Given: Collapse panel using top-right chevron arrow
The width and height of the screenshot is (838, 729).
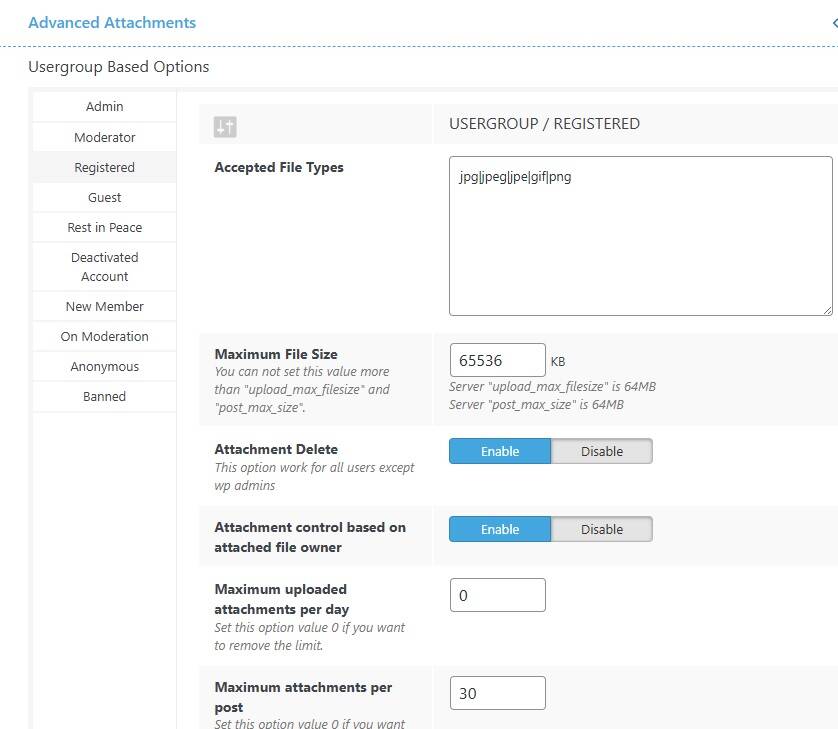Looking at the screenshot, I should pos(834,23).
